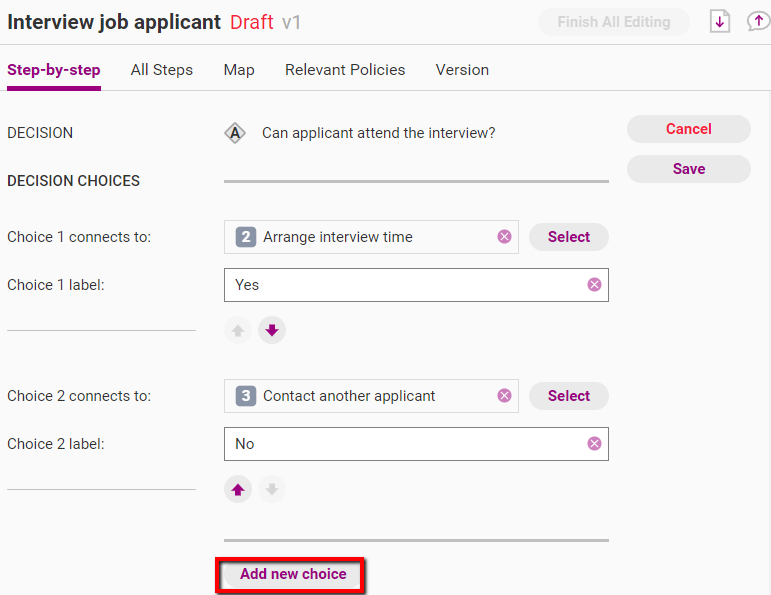The image size is (771, 595).
Task: Go to the Version tab
Action: pos(462,70)
